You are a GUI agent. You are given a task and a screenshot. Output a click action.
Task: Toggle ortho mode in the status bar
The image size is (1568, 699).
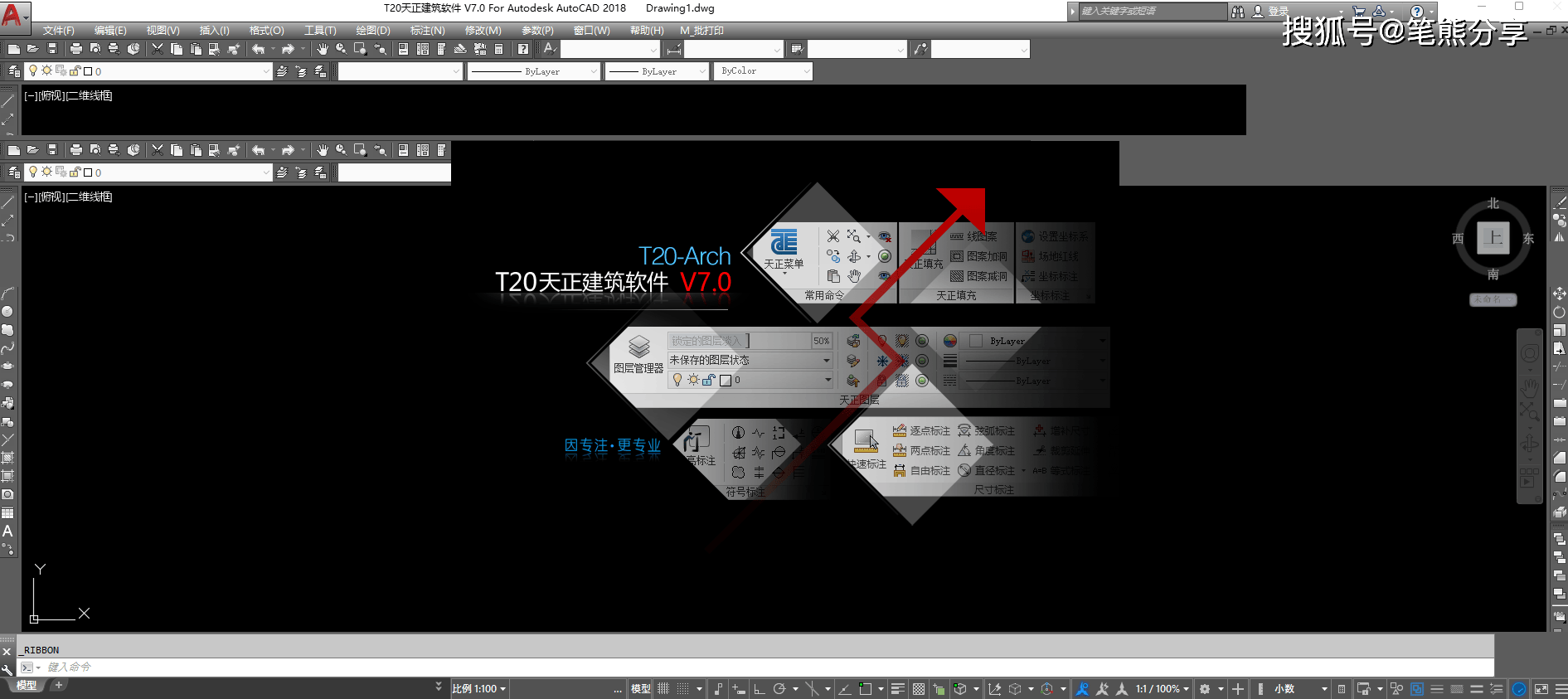tap(760, 689)
